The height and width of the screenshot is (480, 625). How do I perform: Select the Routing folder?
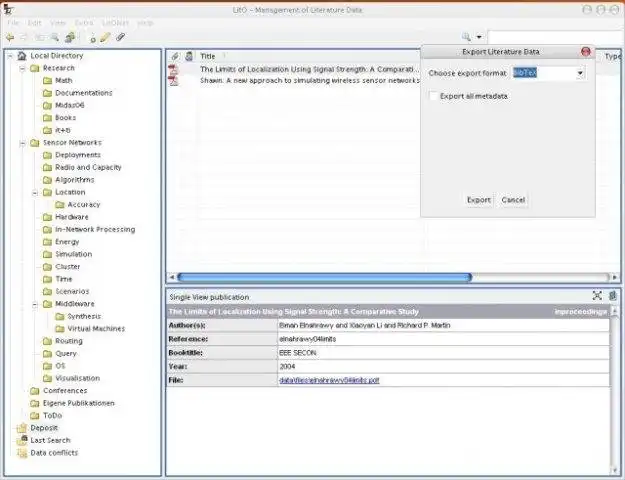(69, 341)
